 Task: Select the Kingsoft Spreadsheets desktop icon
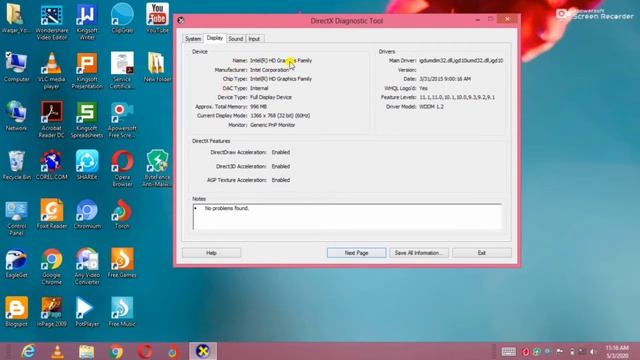87,120
